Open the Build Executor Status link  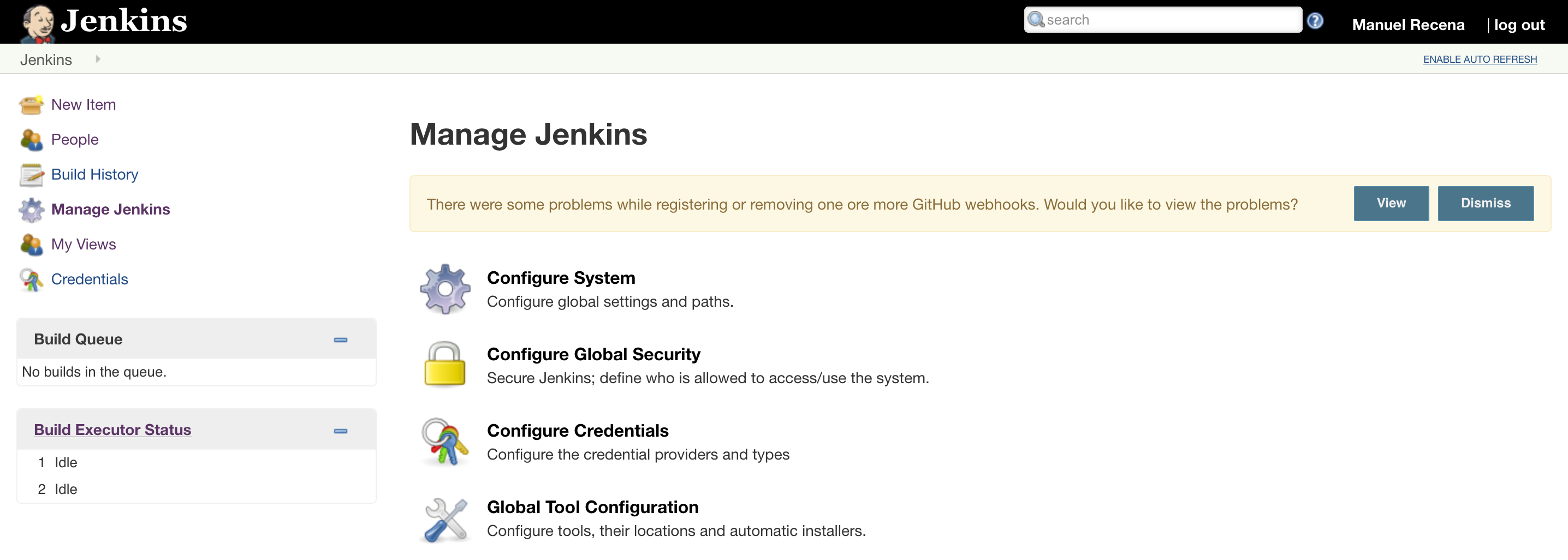click(112, 430)
